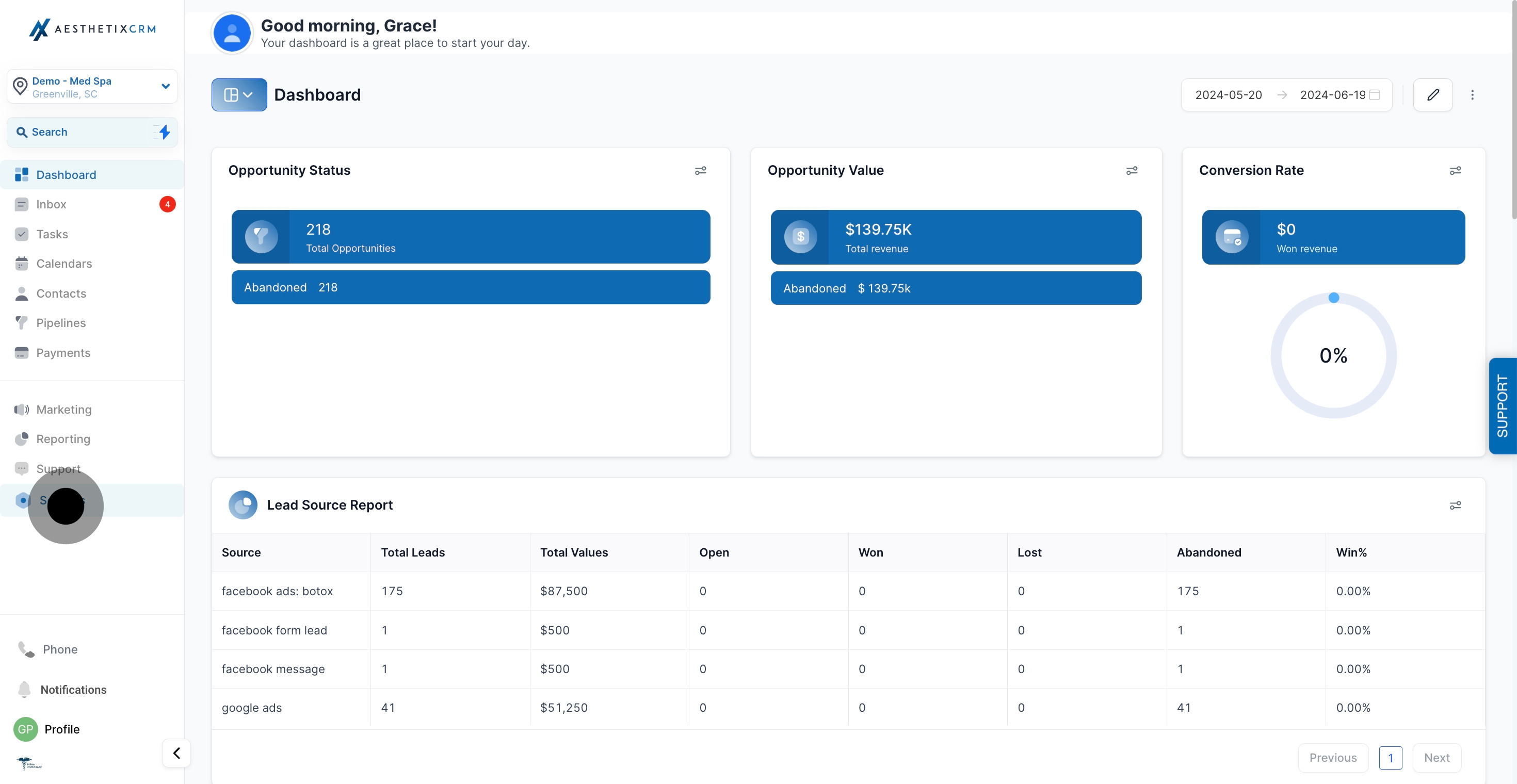The height and width of the screenshot is (784, 1517).
Task: Open the Opportunity Value filter settings icon
Action: coord(1132,171)
